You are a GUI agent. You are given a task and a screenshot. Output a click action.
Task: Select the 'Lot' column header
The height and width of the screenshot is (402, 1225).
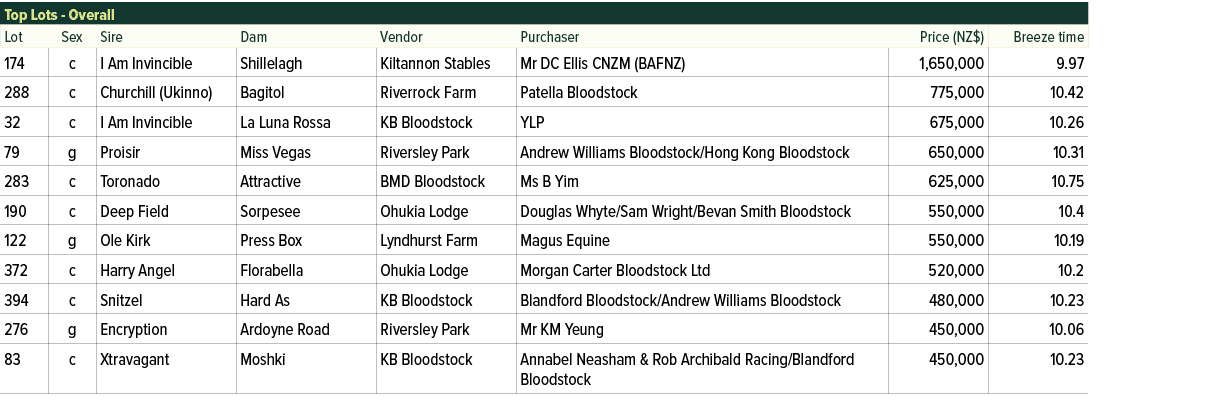13,37
